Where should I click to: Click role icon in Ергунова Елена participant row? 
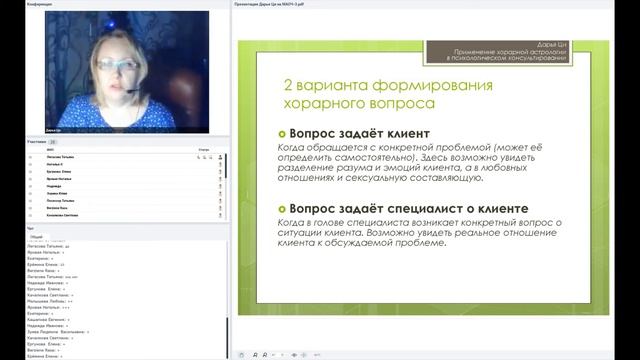click(220, 172)
